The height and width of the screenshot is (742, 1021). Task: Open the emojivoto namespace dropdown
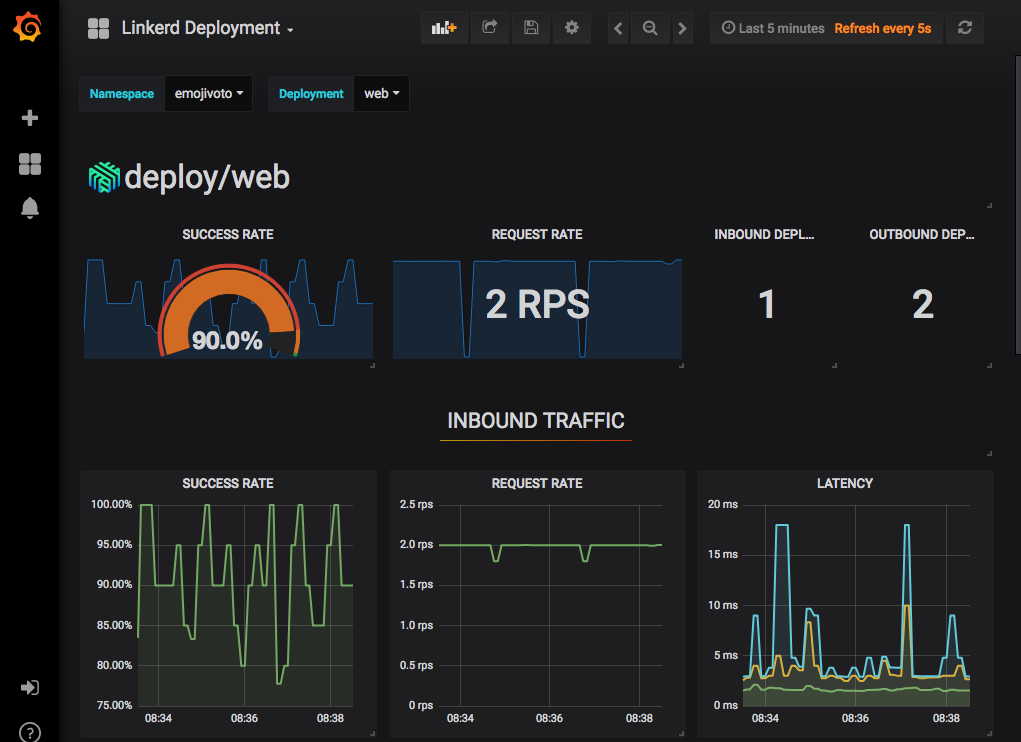point(208,93)
